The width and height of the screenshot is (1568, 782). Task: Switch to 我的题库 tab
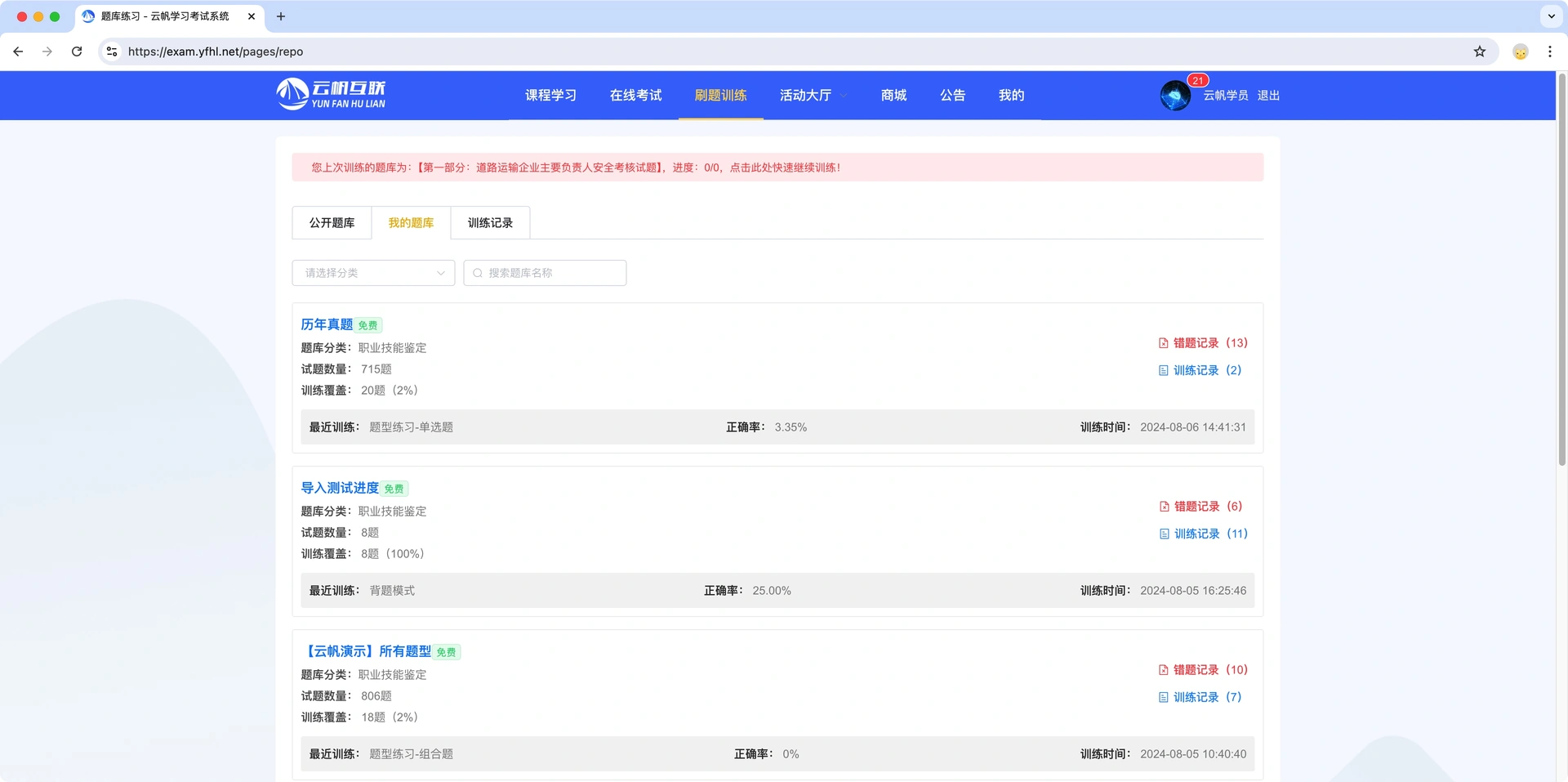(x=411, y=223)
